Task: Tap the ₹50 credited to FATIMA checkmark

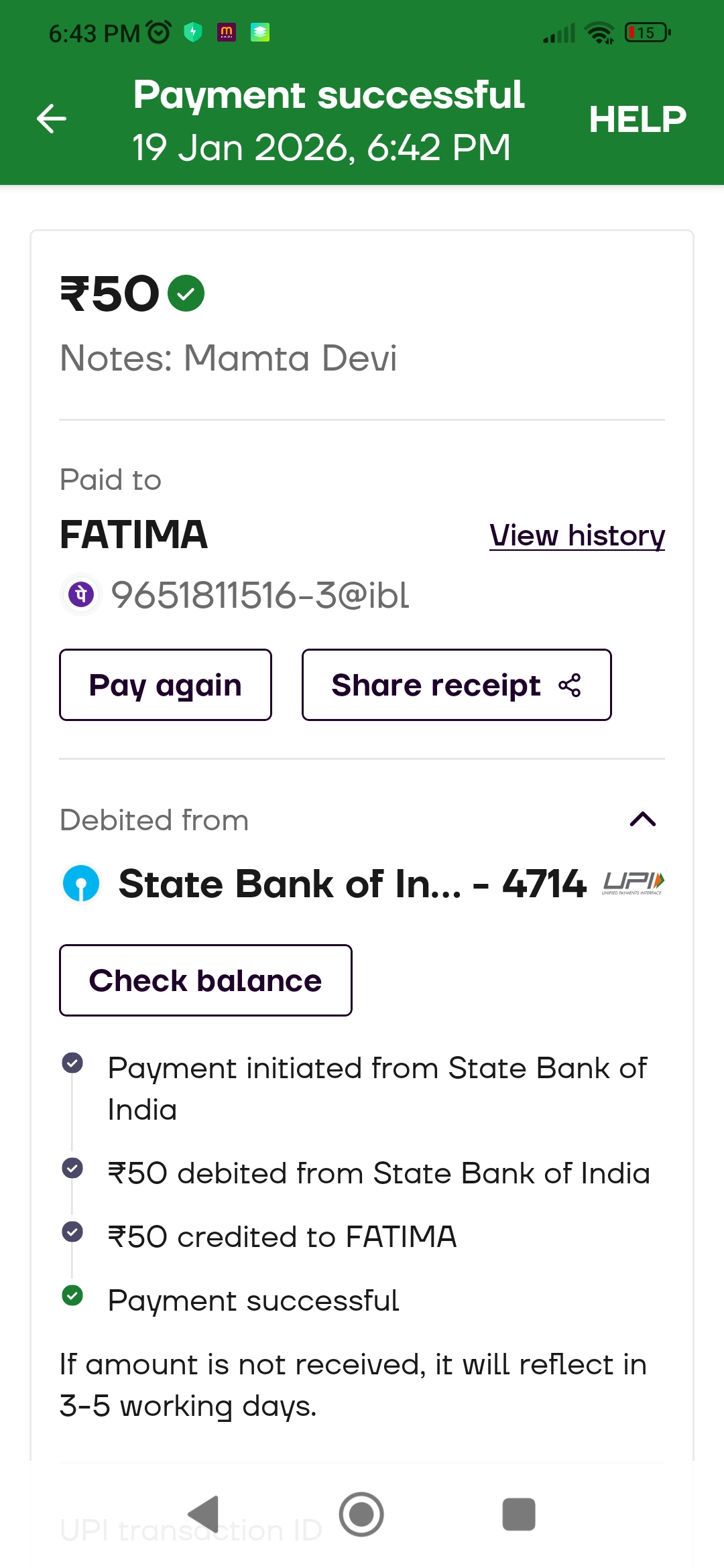Action: 72,1232
